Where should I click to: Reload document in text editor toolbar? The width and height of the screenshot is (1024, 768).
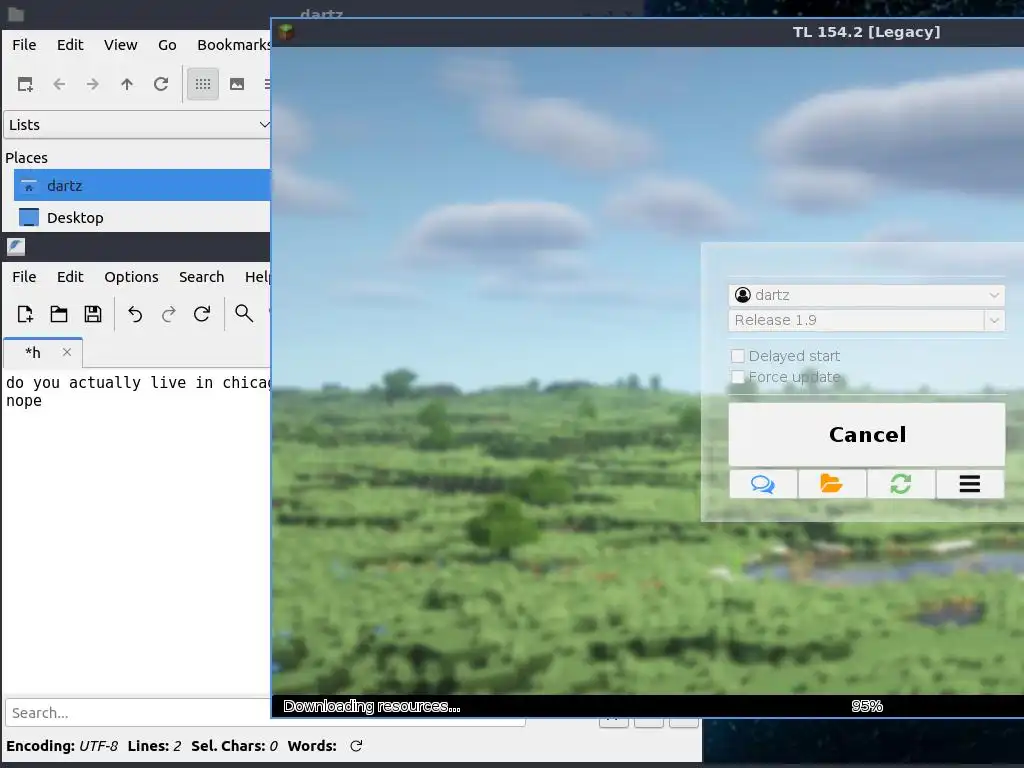202,314
